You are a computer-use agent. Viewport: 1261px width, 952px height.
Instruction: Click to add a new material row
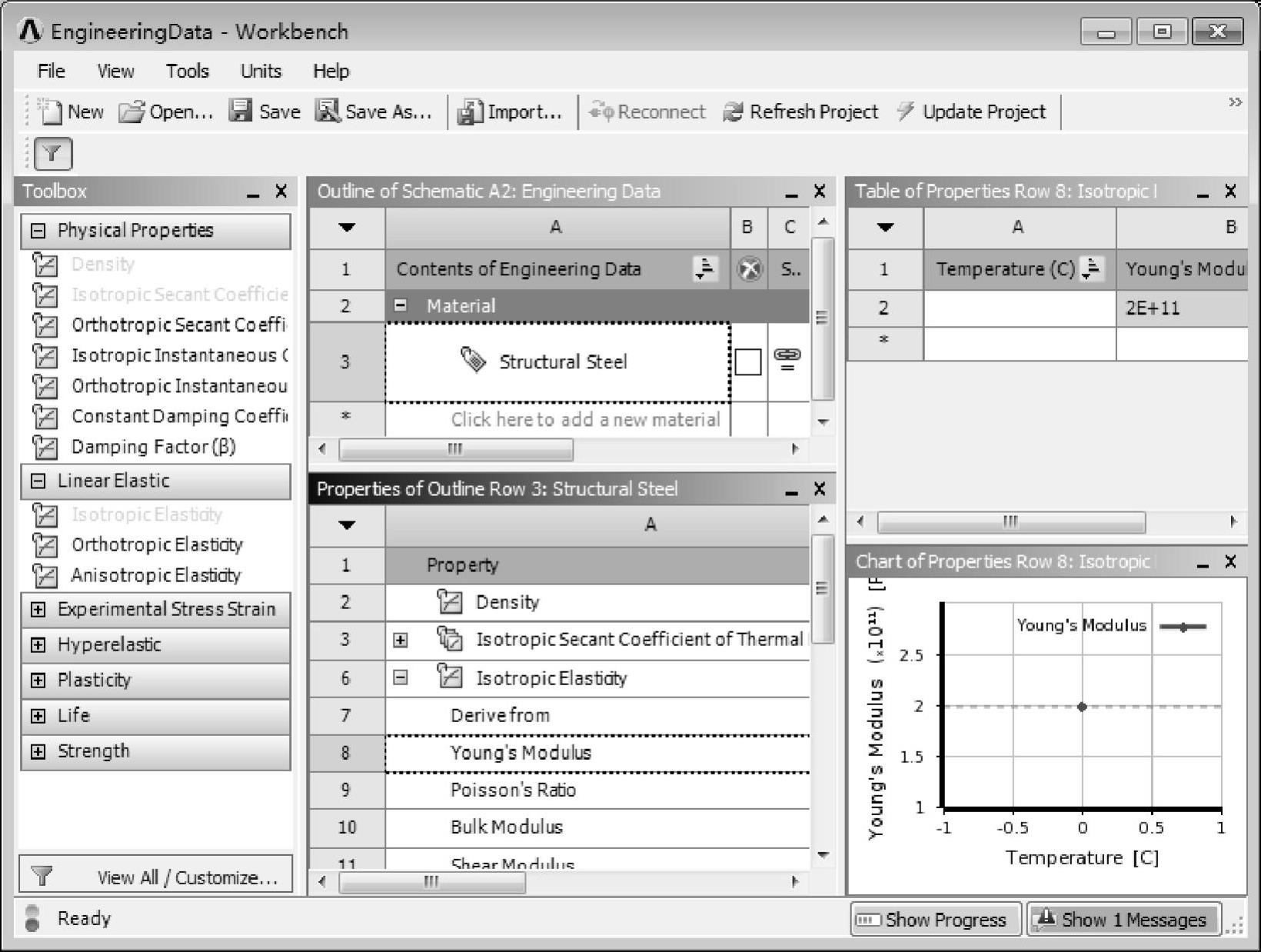pos(584,420)
